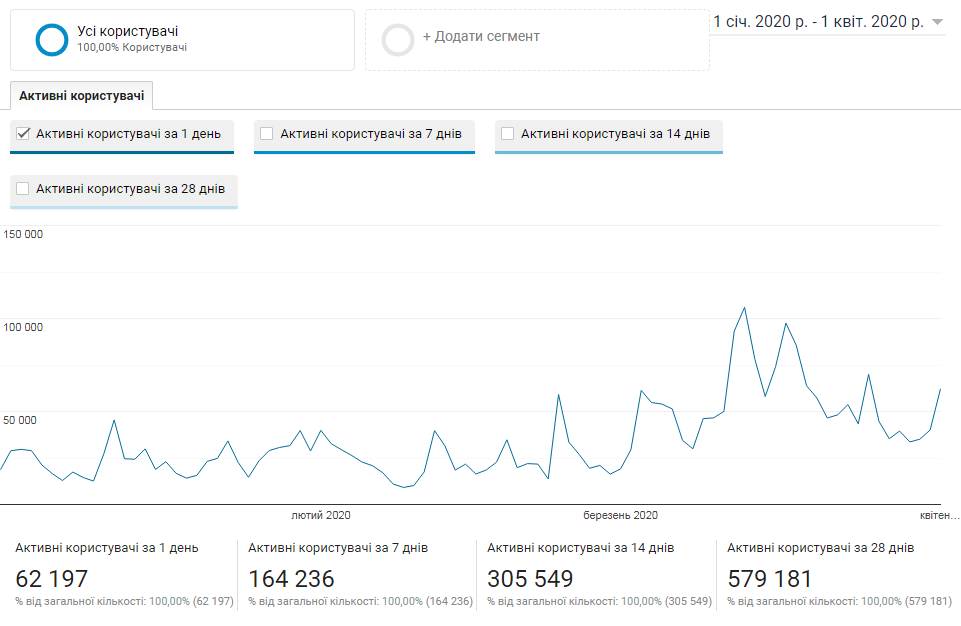Click the лютий 2020 axis label
Screen dimensions: 961x626
(x=321, y=515)
